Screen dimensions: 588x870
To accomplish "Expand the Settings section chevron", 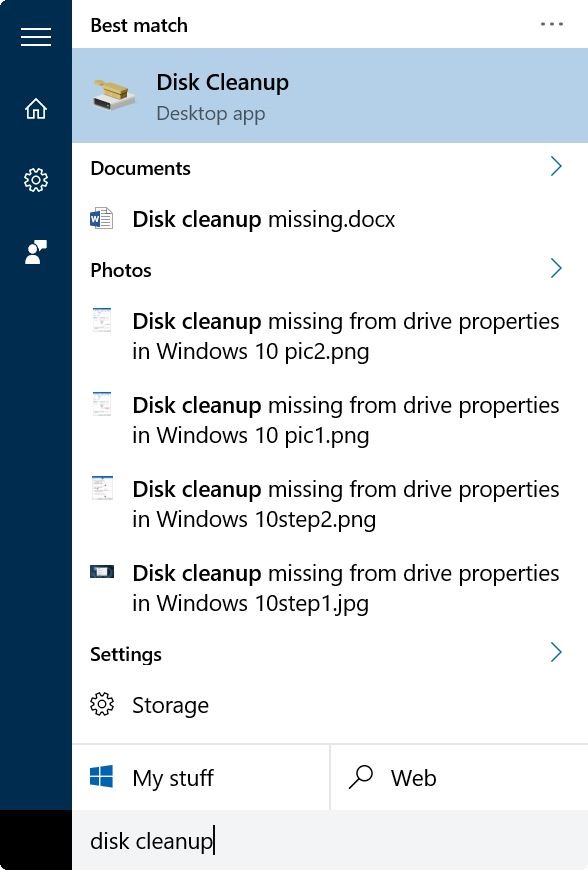I will 556,652.
